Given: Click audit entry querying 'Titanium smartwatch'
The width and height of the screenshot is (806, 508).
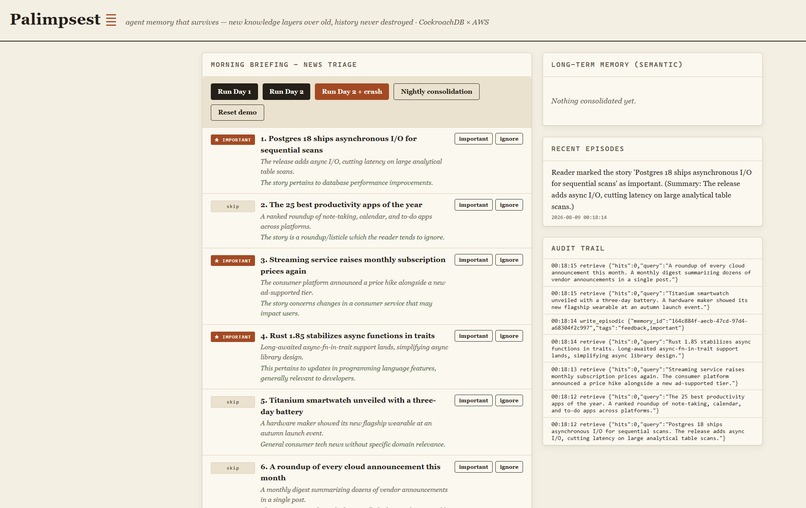Looking at the screenshot, I should pyautogui.click(x=652, y=300).
